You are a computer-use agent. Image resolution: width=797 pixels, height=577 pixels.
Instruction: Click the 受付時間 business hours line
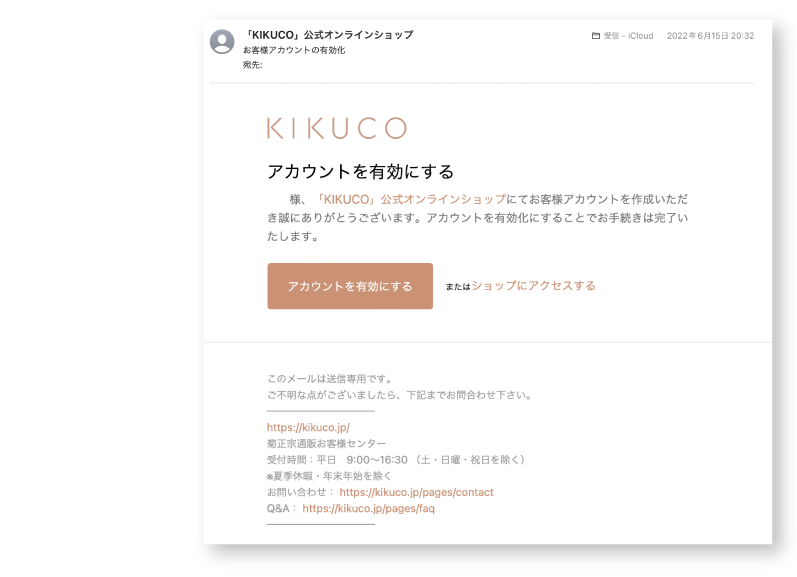tap(396, 460)
